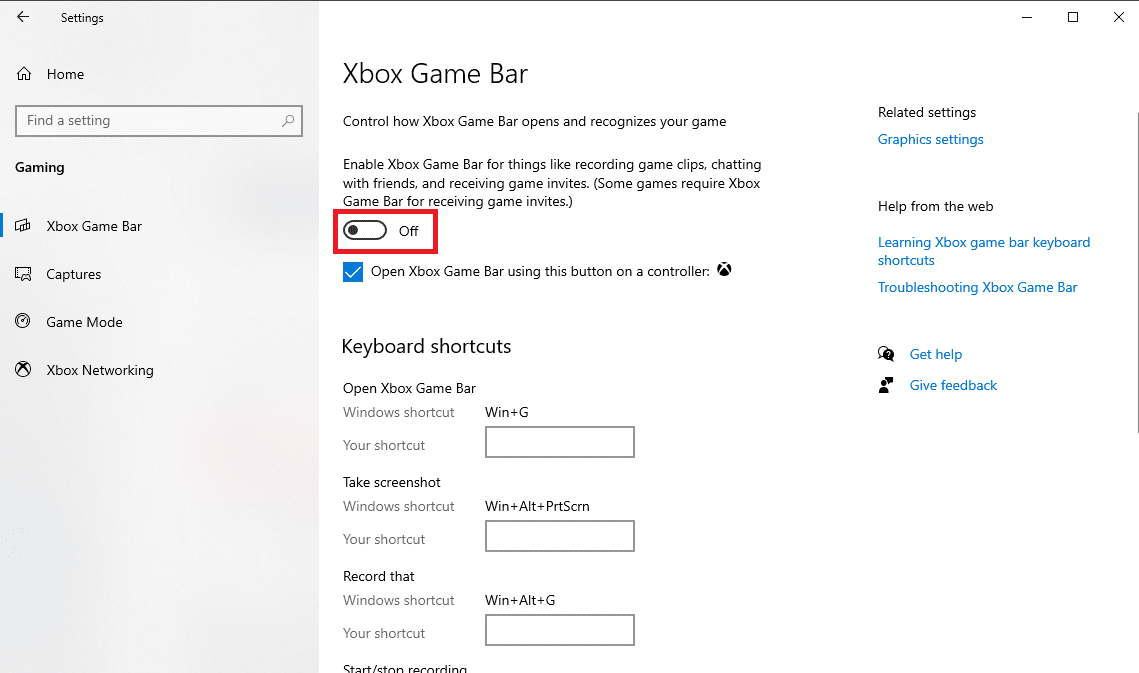Click the Give feedback link
This screenshot has width=1139, height=673.
(953, 385)
